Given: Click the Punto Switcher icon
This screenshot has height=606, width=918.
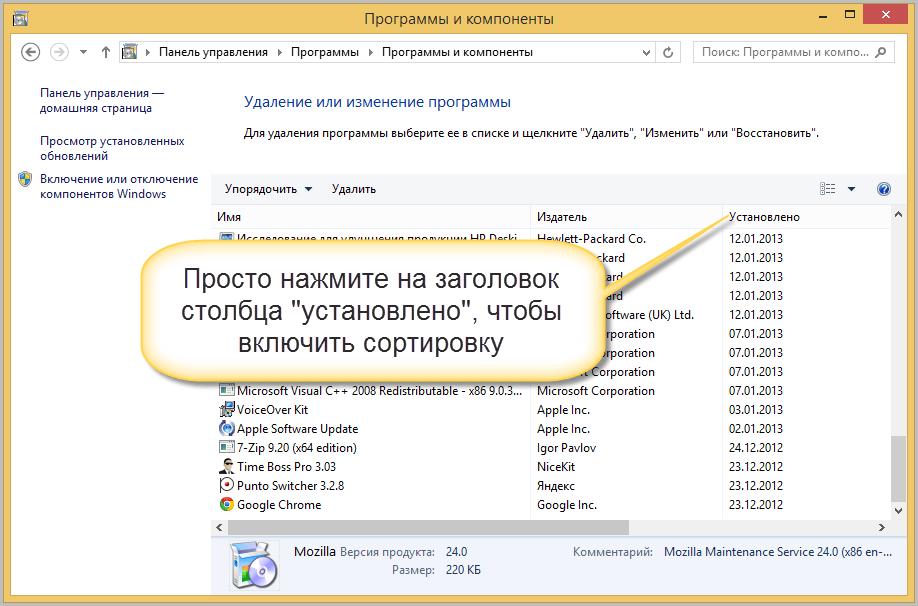Looking at the screenshot, I should coord(227,485).
